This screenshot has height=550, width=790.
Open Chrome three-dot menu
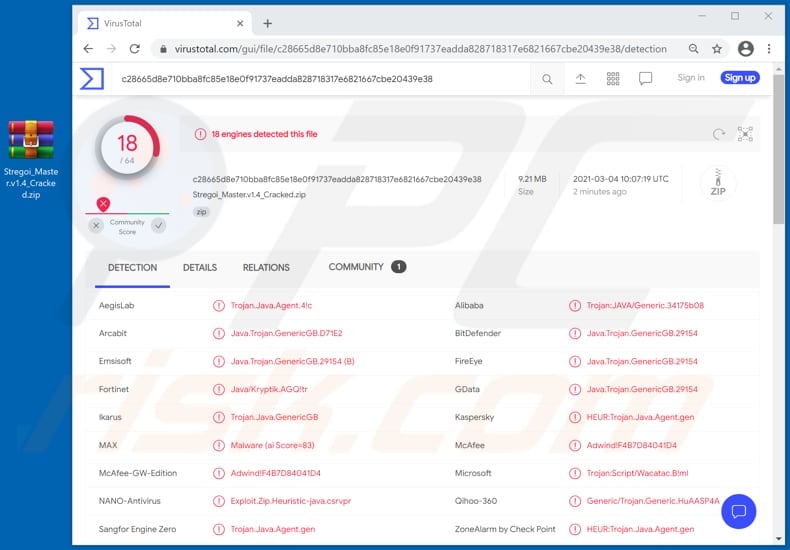769,49
